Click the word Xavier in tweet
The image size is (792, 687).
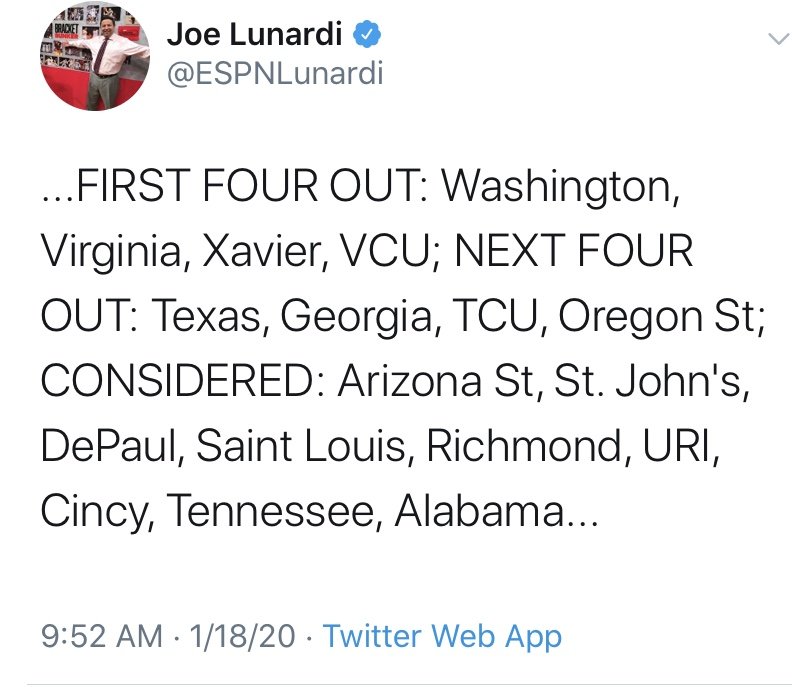click(261, 251)
